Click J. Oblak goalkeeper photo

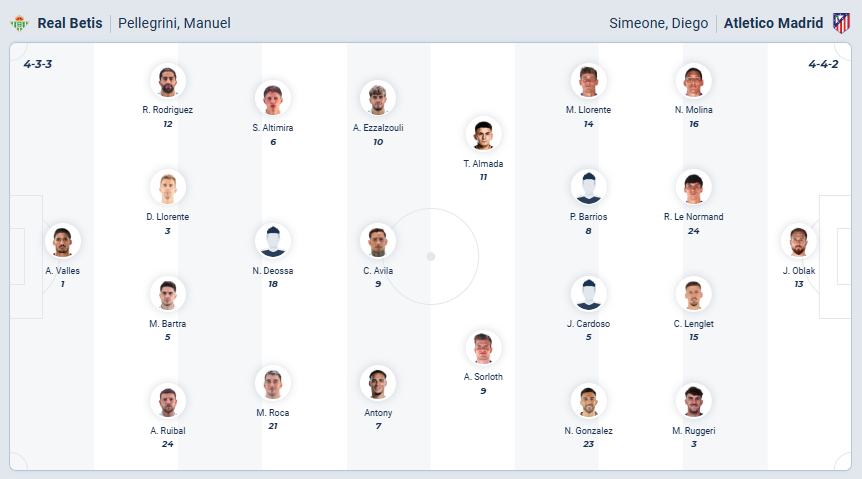pos(799,241)
